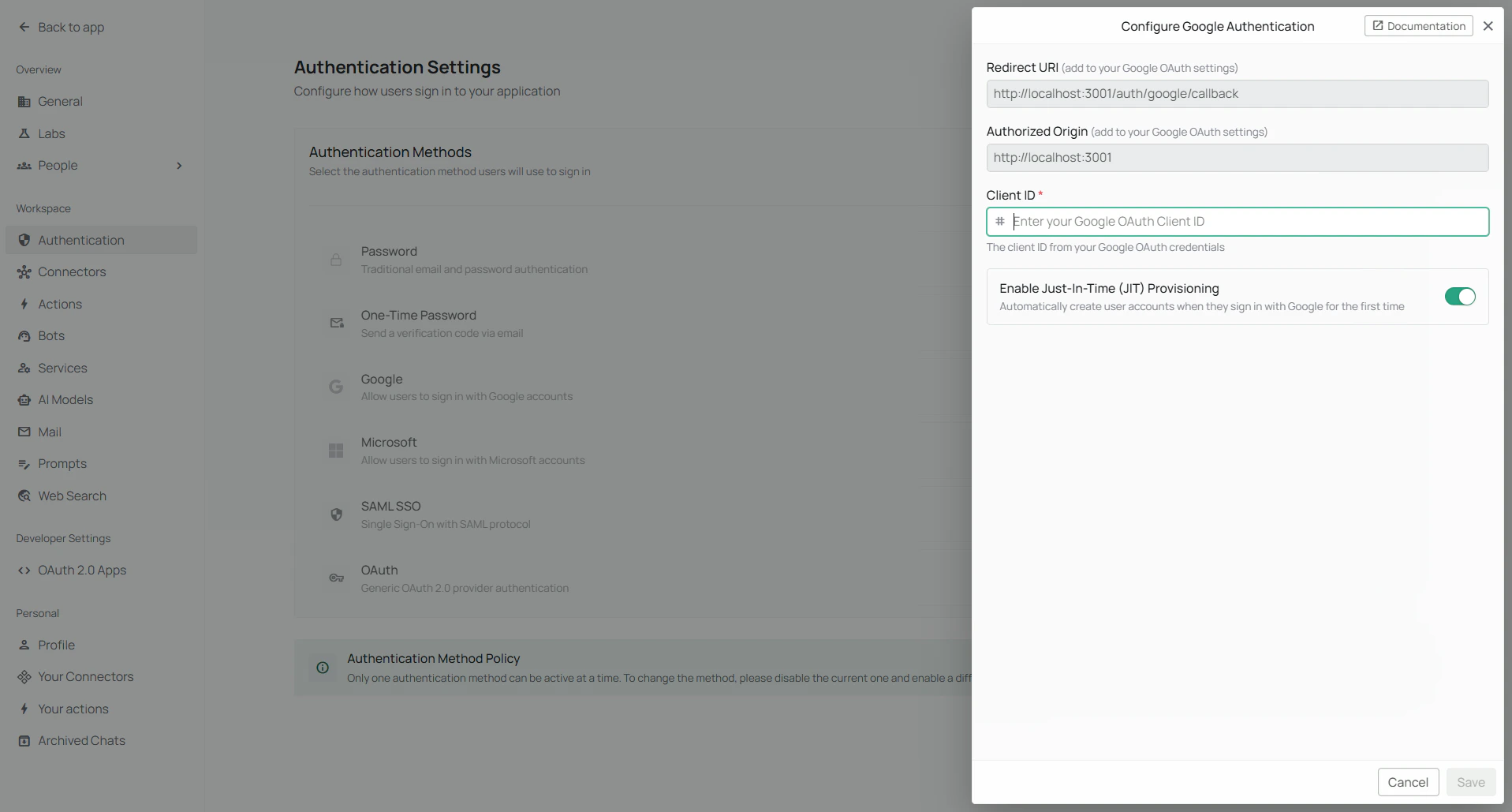Click the Profile person icon
This screenshot has height=812, width=1512.
(24, 645)
